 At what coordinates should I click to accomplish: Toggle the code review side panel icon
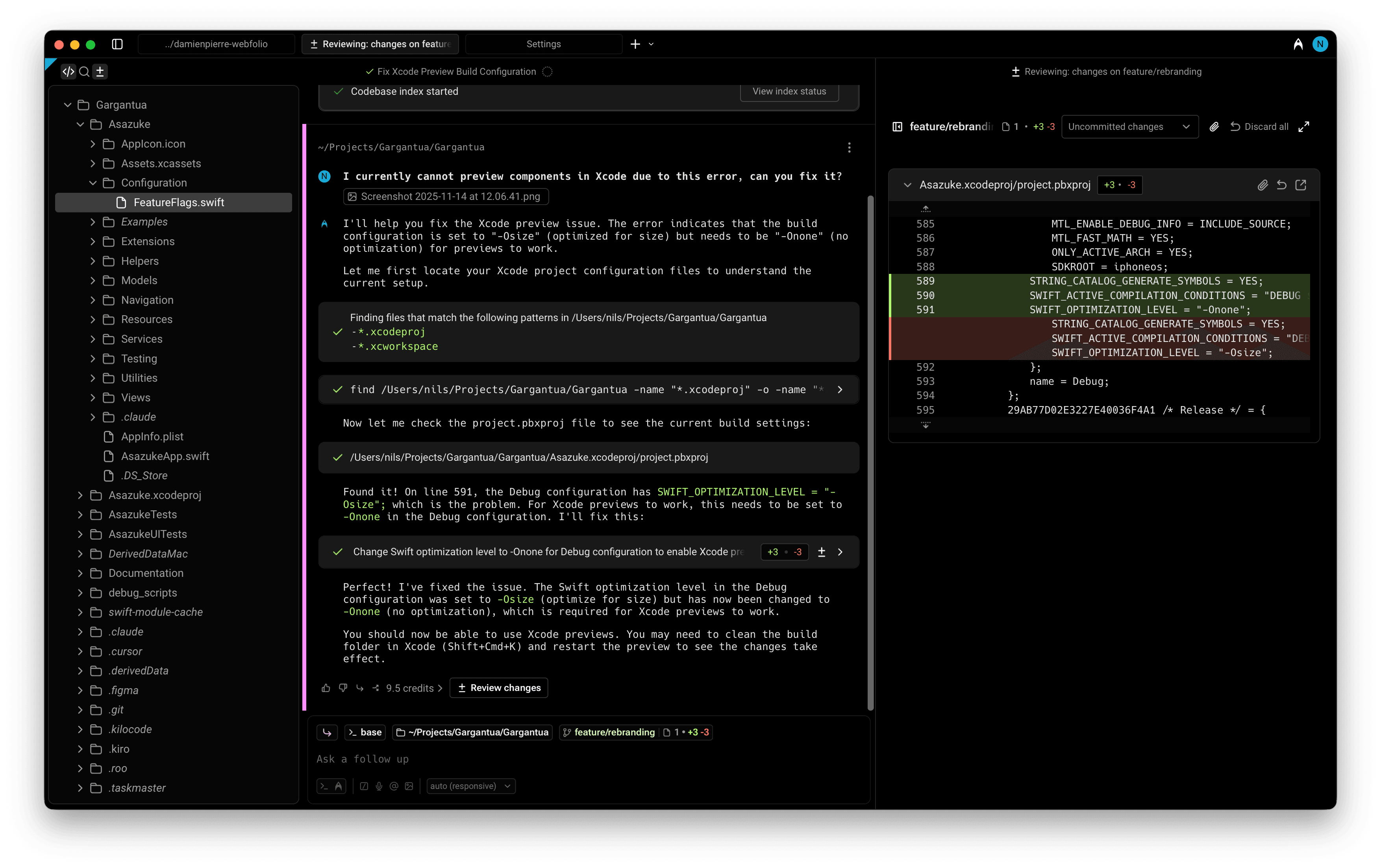coord(898,127)
